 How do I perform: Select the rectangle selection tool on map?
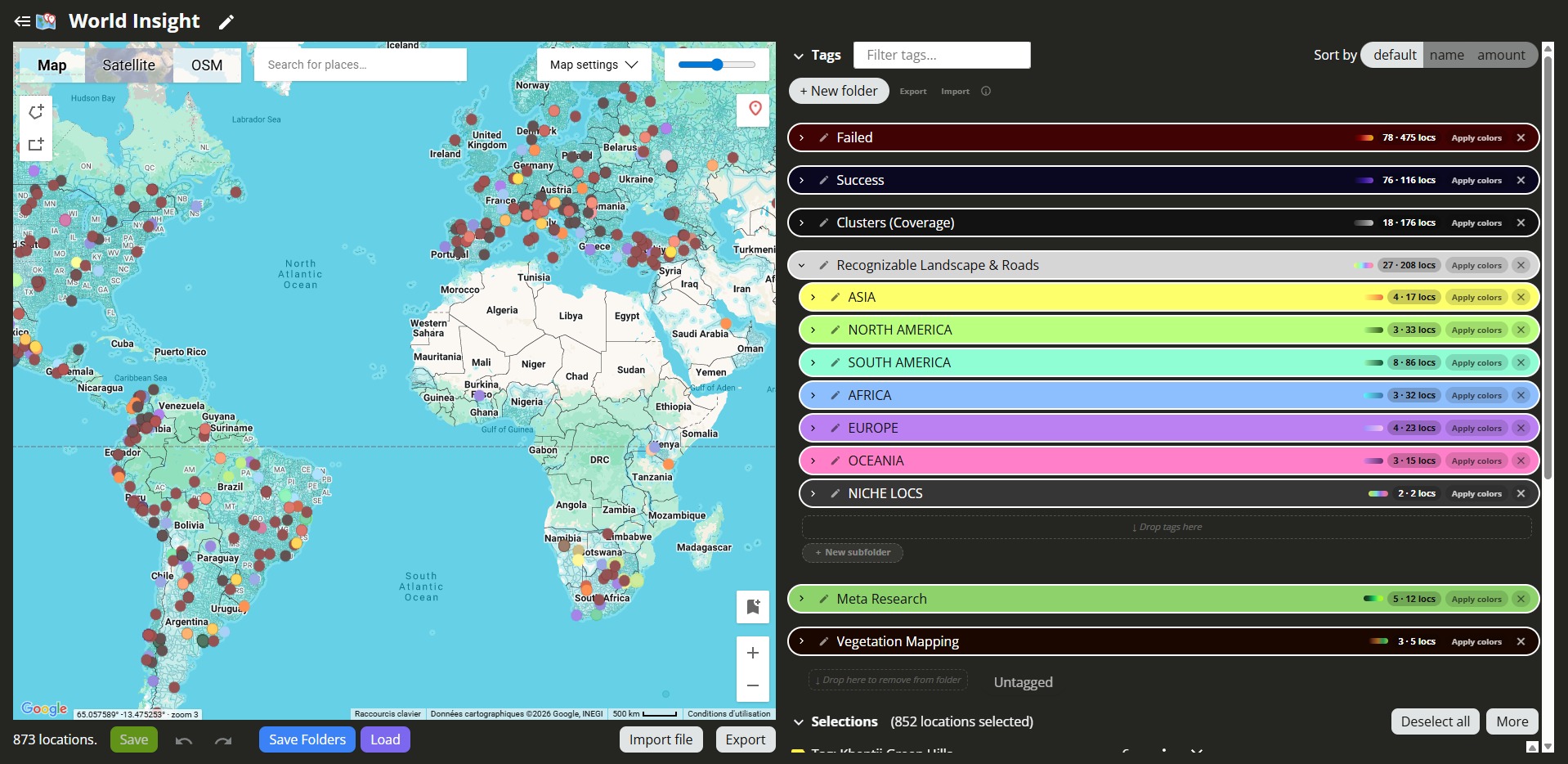click(36, 145)
